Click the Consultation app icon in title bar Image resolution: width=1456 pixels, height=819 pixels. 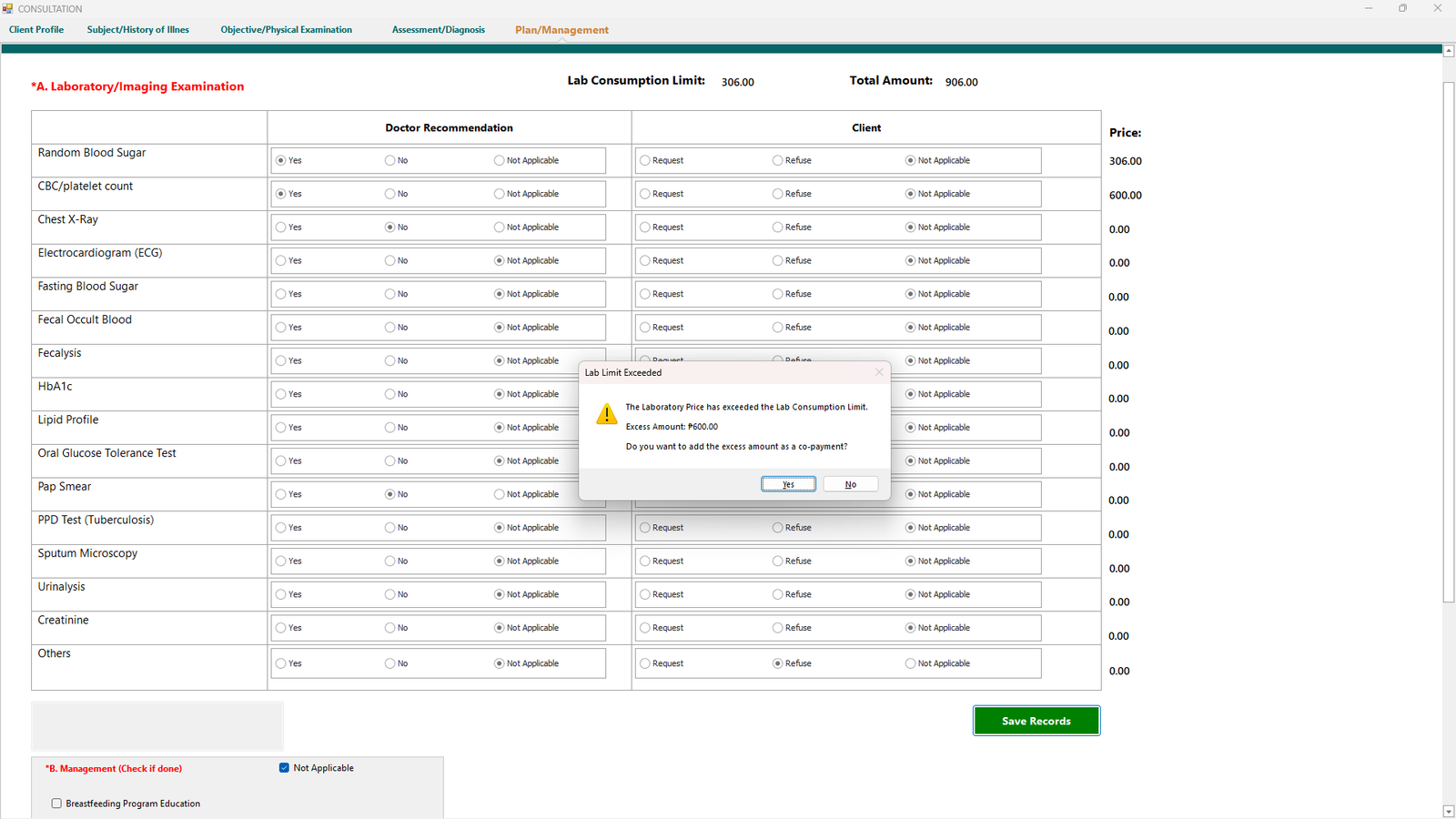click(x=8, y=8)
